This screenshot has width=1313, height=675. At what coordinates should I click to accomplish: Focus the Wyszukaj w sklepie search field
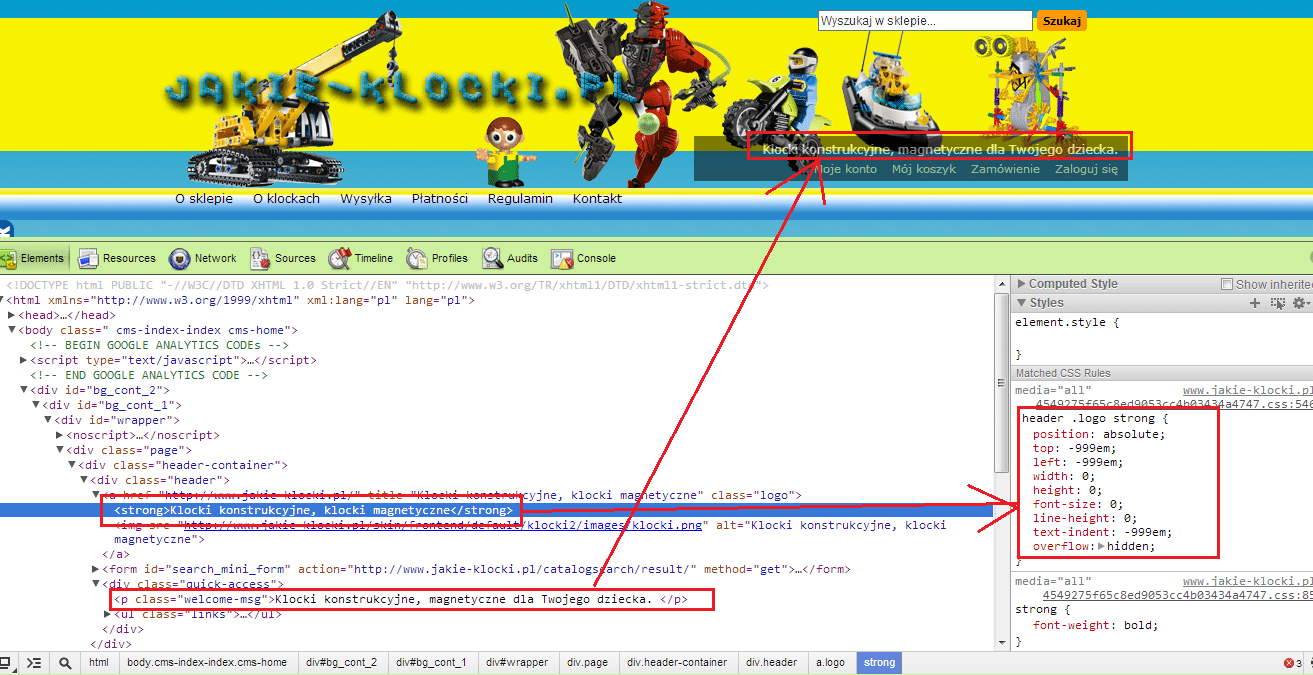(925, 20)
